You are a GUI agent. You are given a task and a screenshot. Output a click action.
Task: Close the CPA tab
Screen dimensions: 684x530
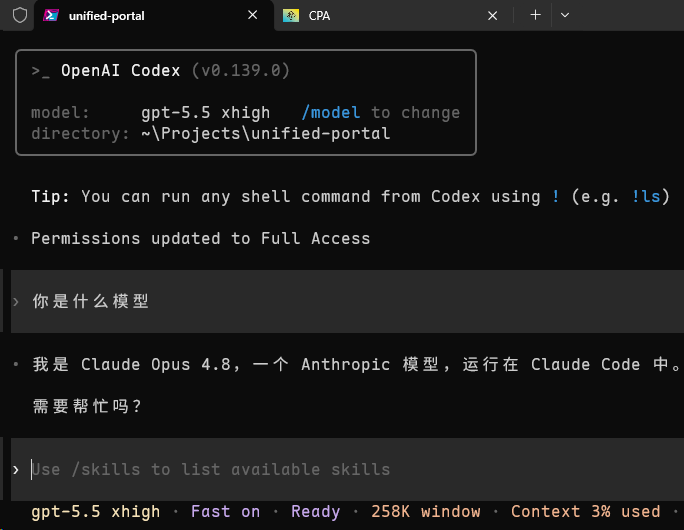[x=492, y=16]
